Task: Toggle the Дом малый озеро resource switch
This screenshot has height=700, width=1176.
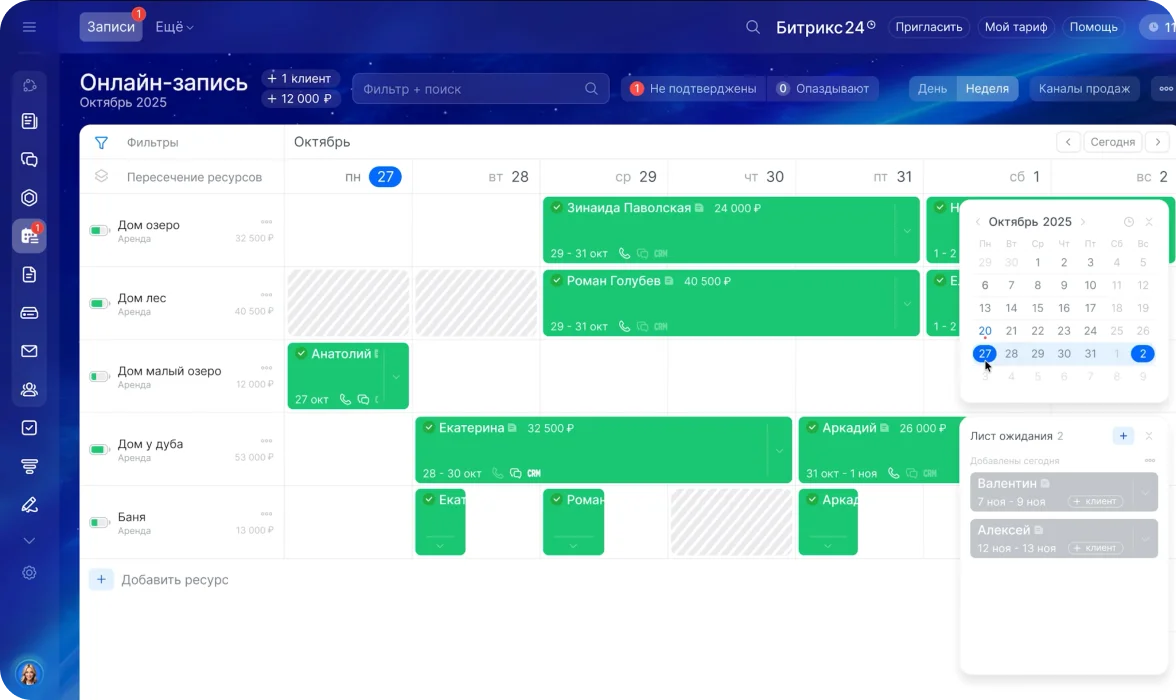Action: (99, 377)
